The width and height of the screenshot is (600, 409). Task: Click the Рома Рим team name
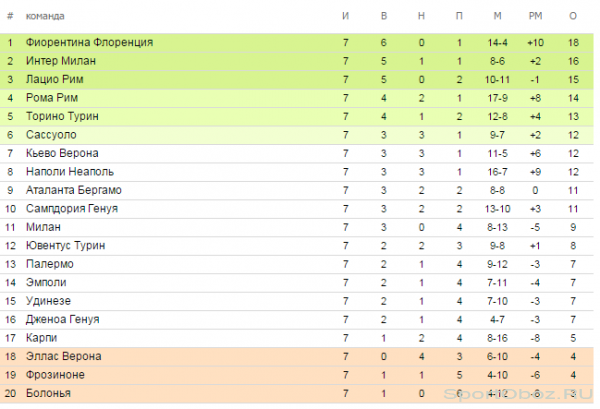point(52,98)
